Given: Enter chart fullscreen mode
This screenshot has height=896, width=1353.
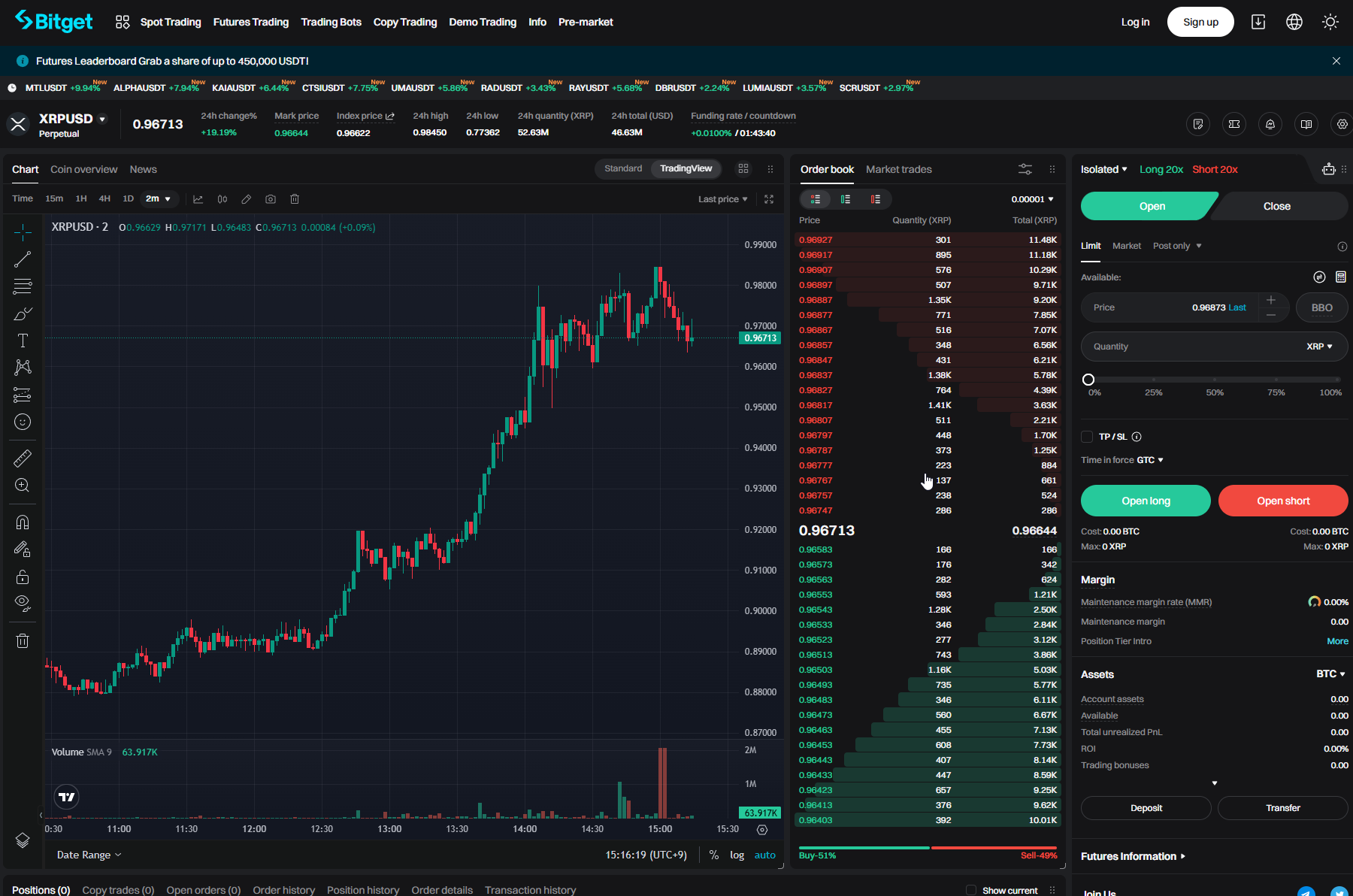Looking at the screenshot, I should tap(769, 199).
